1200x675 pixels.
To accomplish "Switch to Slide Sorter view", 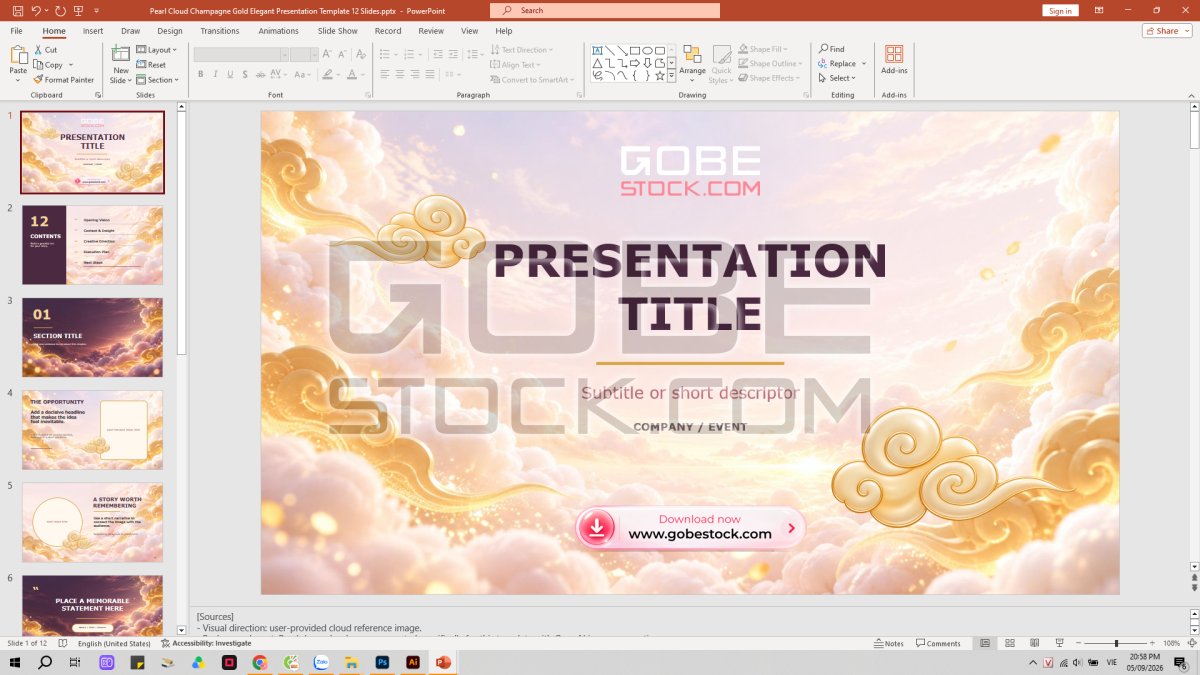I will (1010, 643).
